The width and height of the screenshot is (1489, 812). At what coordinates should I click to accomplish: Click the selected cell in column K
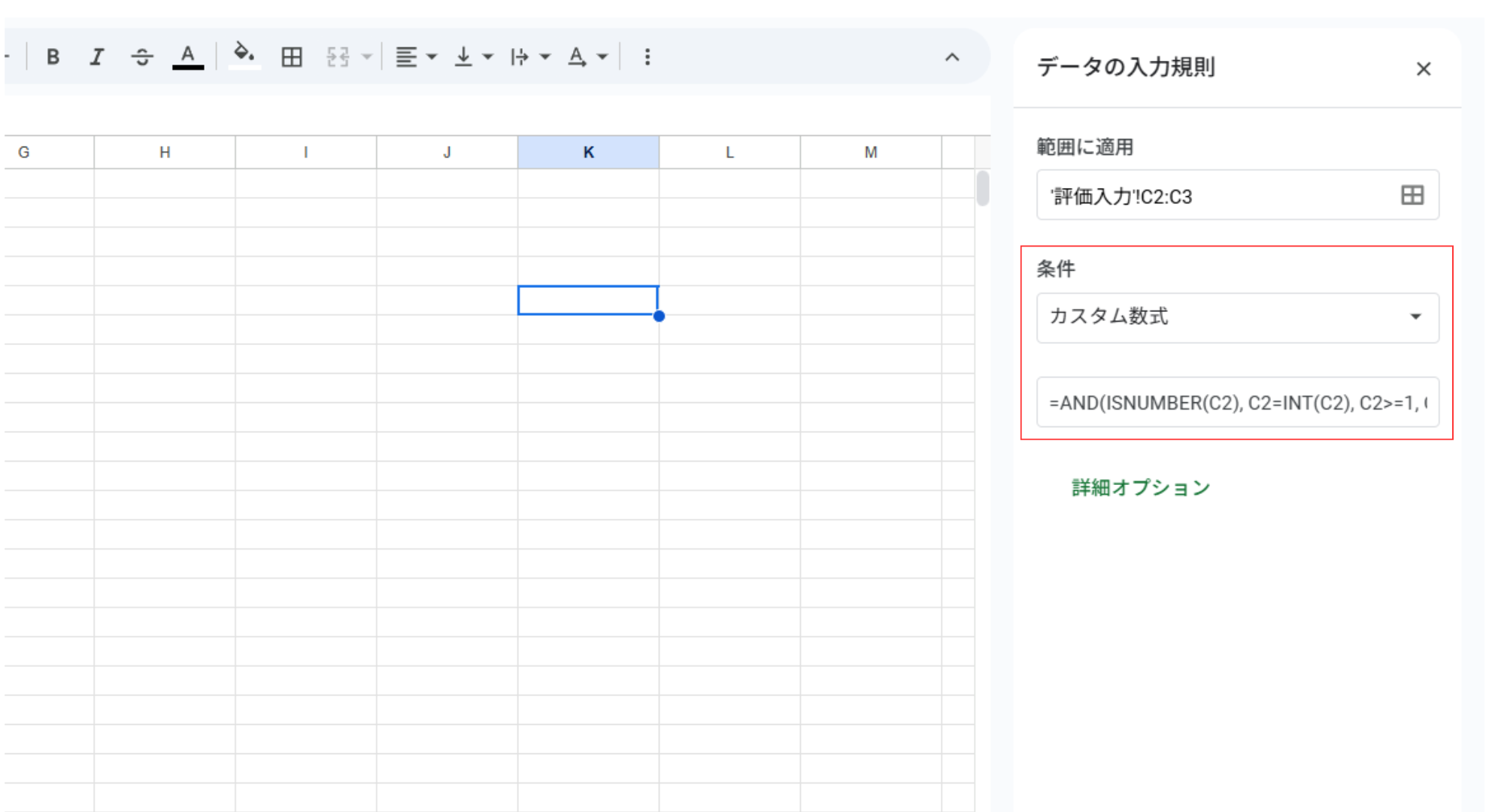588,300
